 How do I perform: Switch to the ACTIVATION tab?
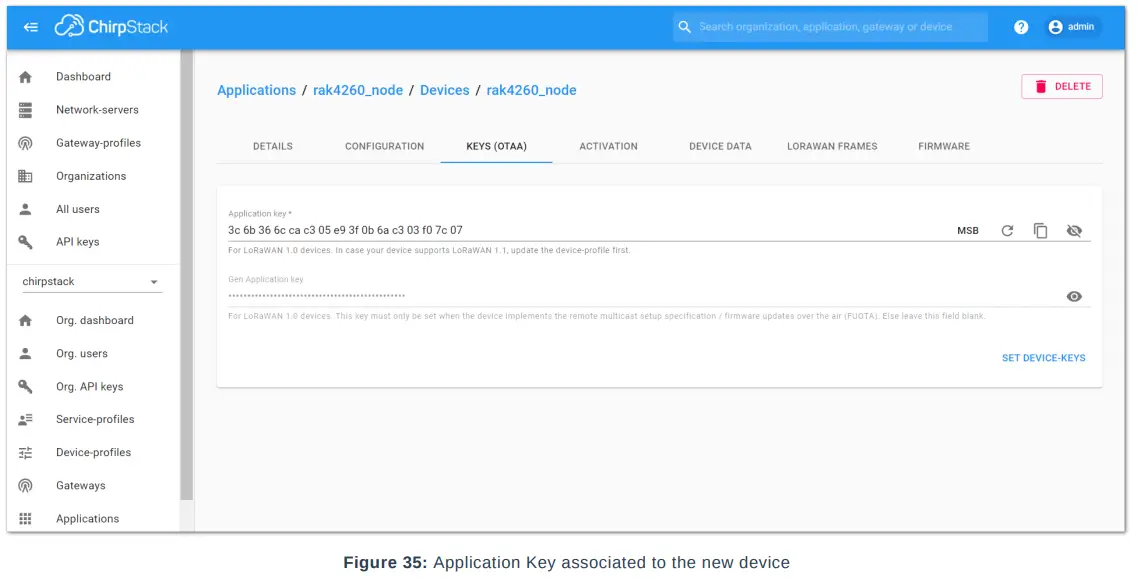608,146
